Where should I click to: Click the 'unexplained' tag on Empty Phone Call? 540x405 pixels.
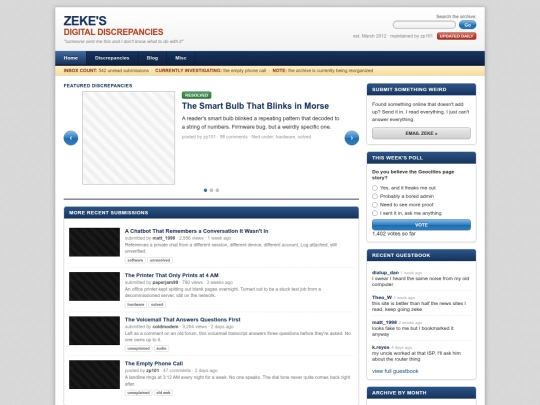(x=138, y=393)
